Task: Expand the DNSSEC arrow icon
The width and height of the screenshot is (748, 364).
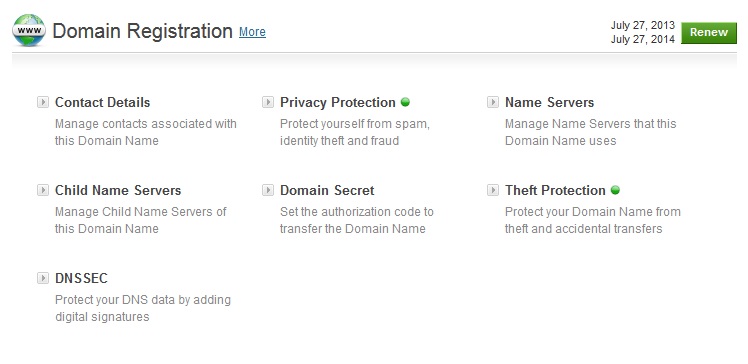Action: [x=43, y=278]
